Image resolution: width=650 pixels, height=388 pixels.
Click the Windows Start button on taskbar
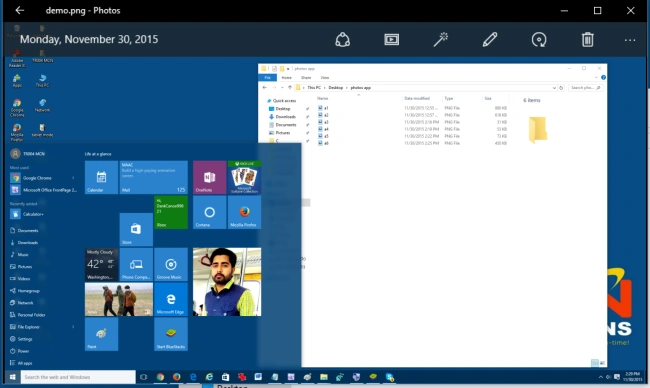tap(12, 377)
